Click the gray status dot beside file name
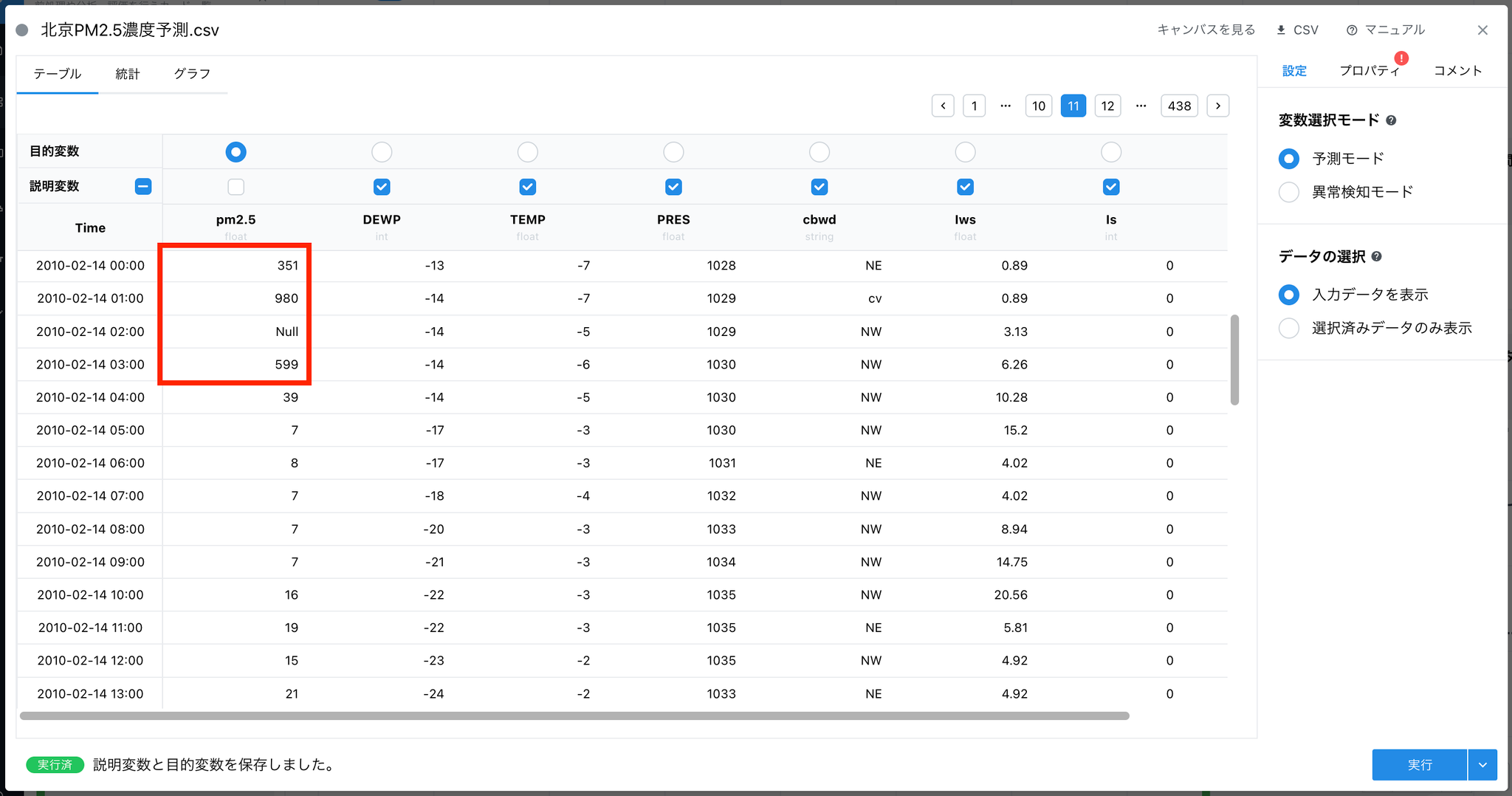Screen dimensions: 1512x796 click(x=22, y=30)
